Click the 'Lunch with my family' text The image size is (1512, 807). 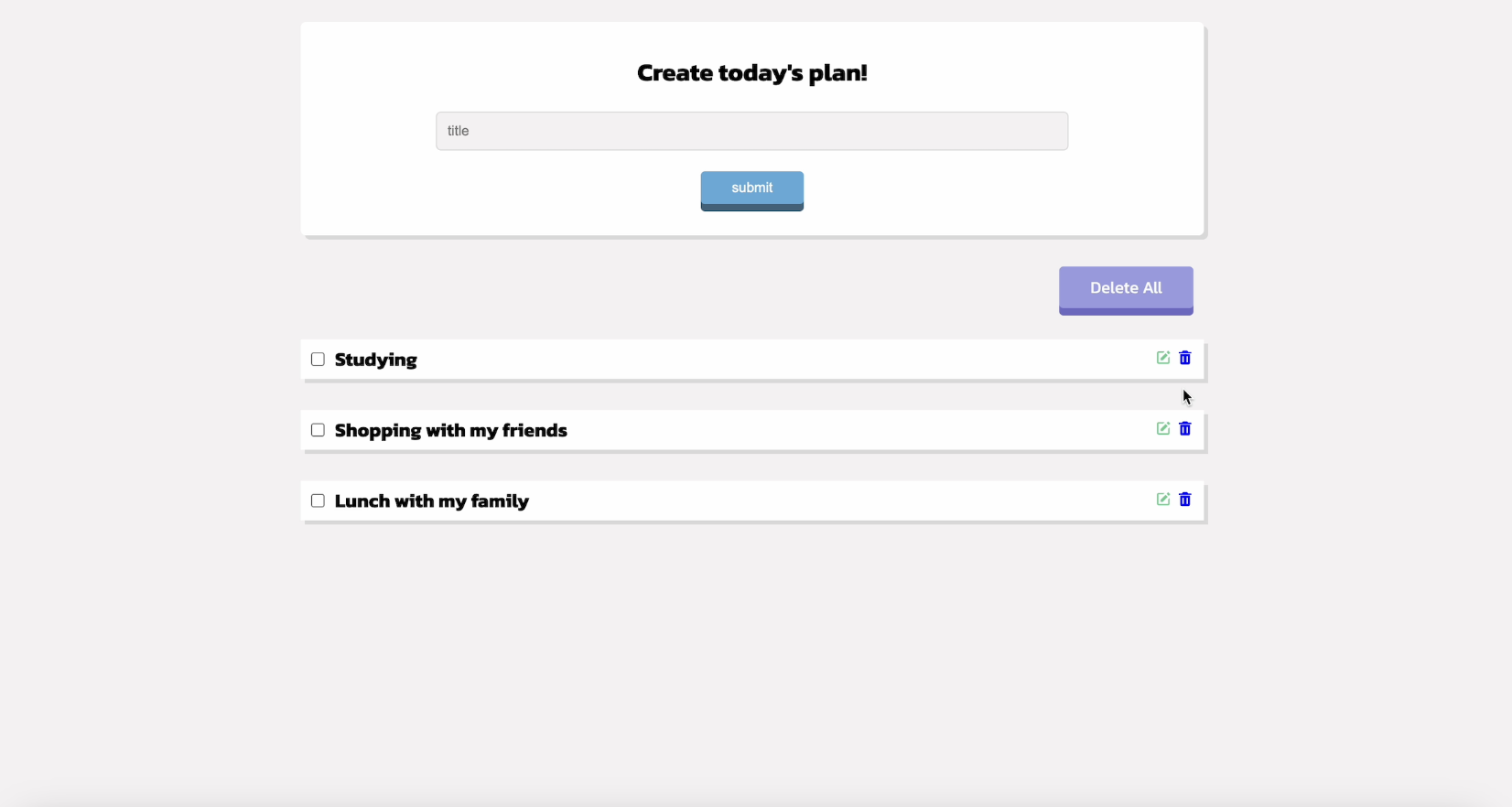[x=431, y=501]
